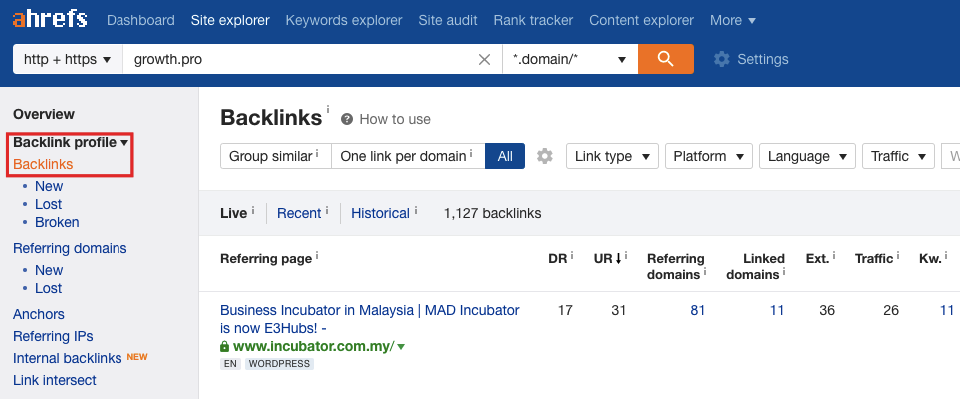Click the ahrefs logo
Image resolution: width=960 pixels, height=399 pixels.
click(x=50, y=20)
